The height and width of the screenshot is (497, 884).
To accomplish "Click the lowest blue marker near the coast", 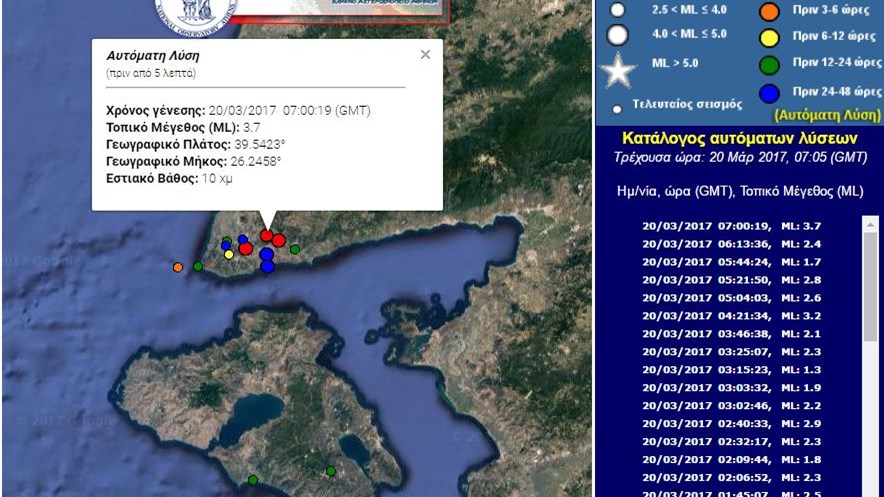I will click(x=268, y=267).
